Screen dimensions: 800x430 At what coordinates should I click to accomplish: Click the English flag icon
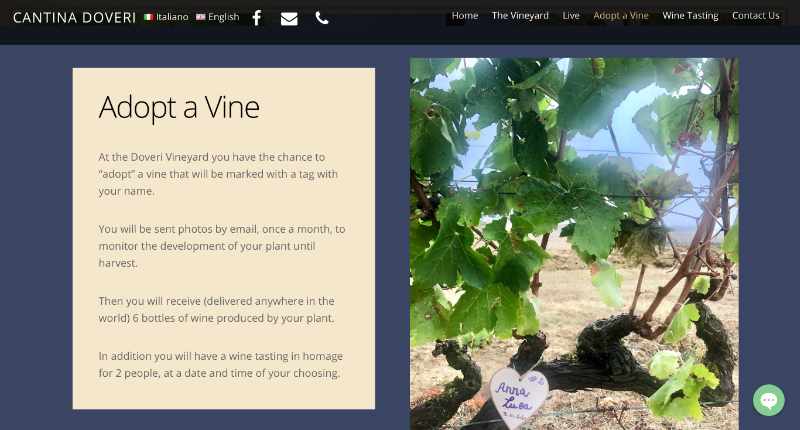point(201,17)
